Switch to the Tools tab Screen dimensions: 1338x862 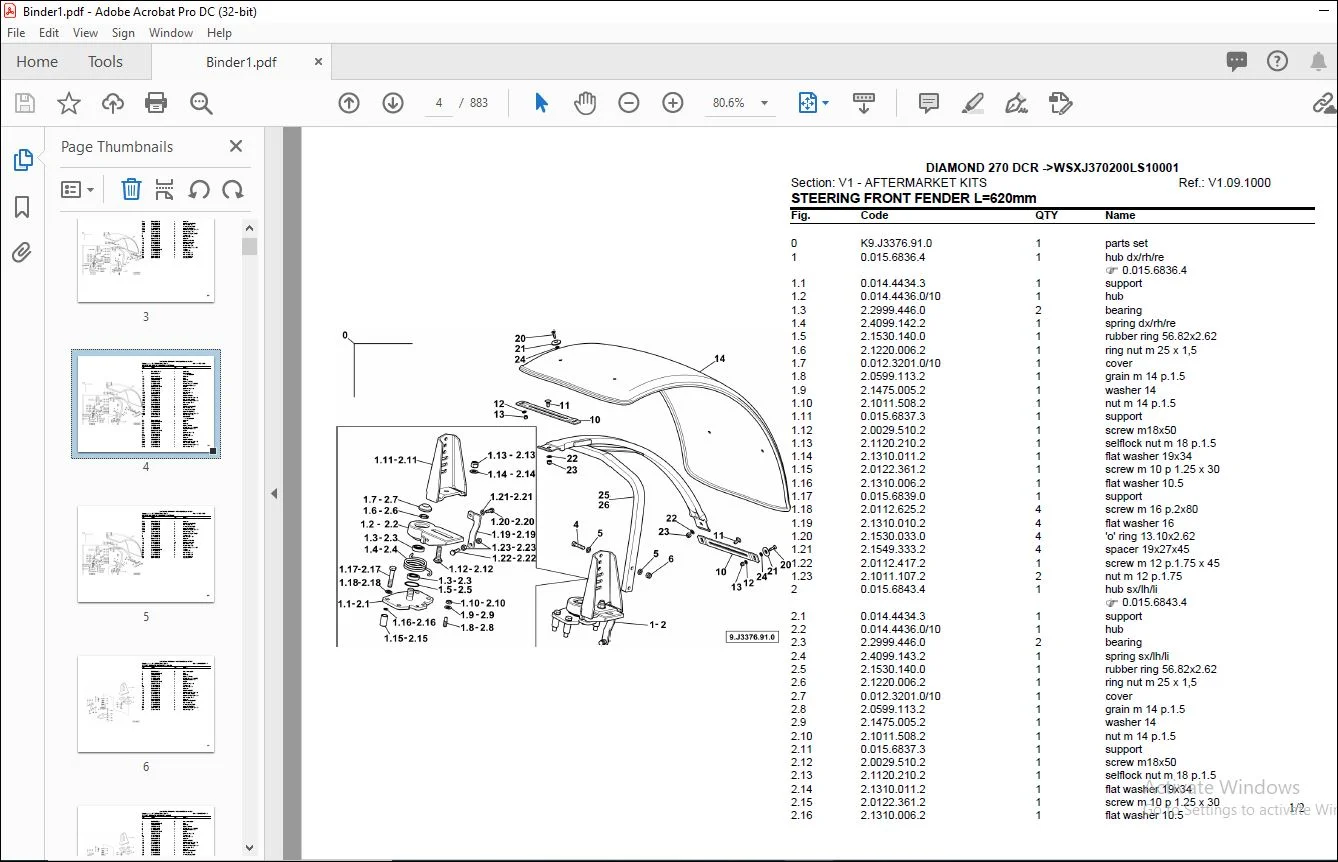[x=105, y=62]
